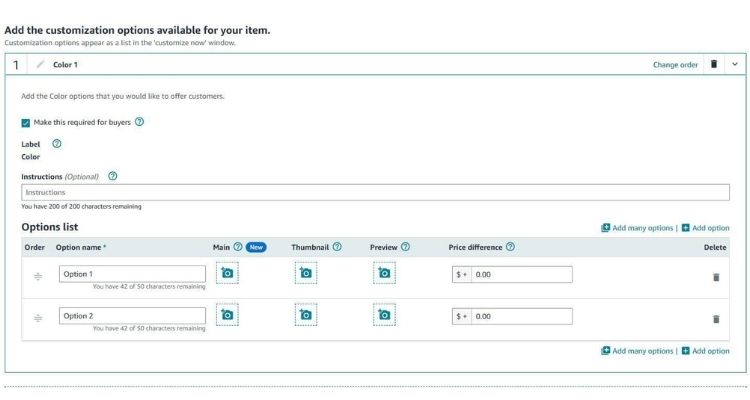Upload Thumbnail image for Option 1
Screen dimensions: 750x400
(305, 273)
